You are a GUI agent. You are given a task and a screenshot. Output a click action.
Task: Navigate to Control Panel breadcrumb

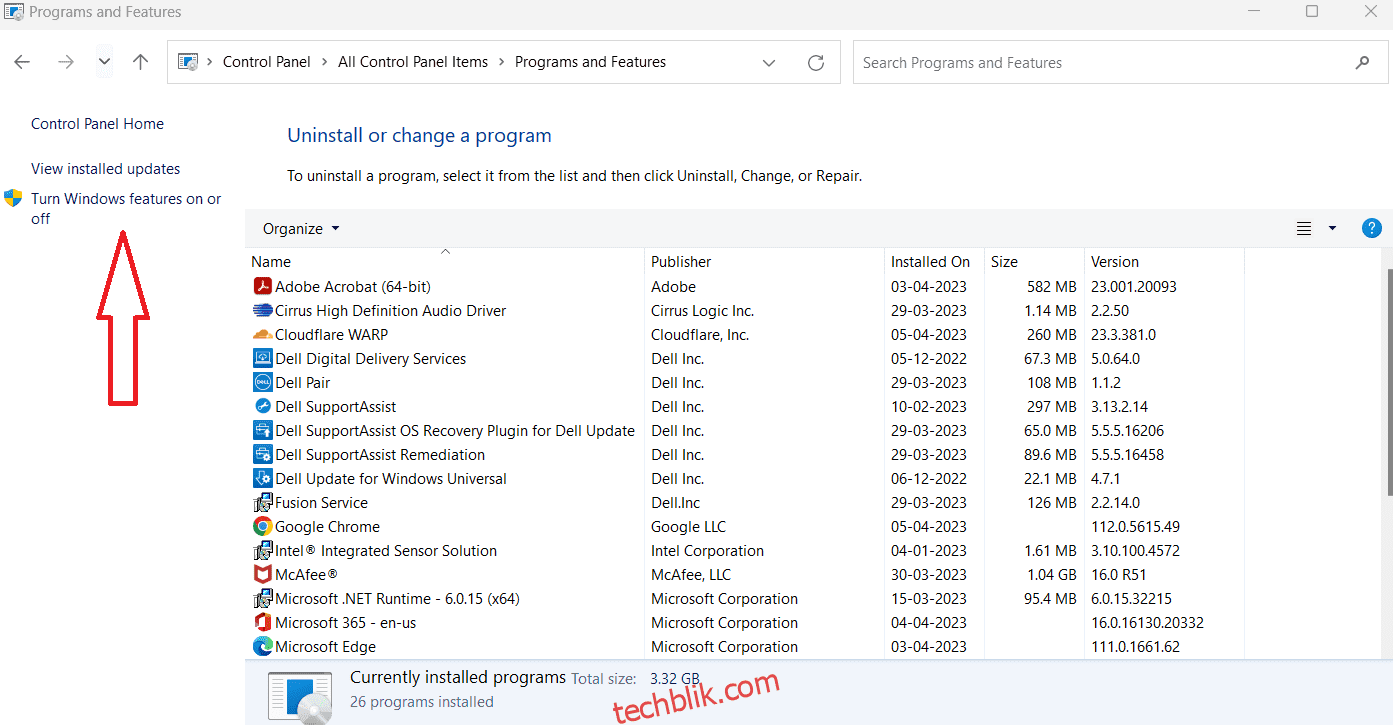point(266,62)
